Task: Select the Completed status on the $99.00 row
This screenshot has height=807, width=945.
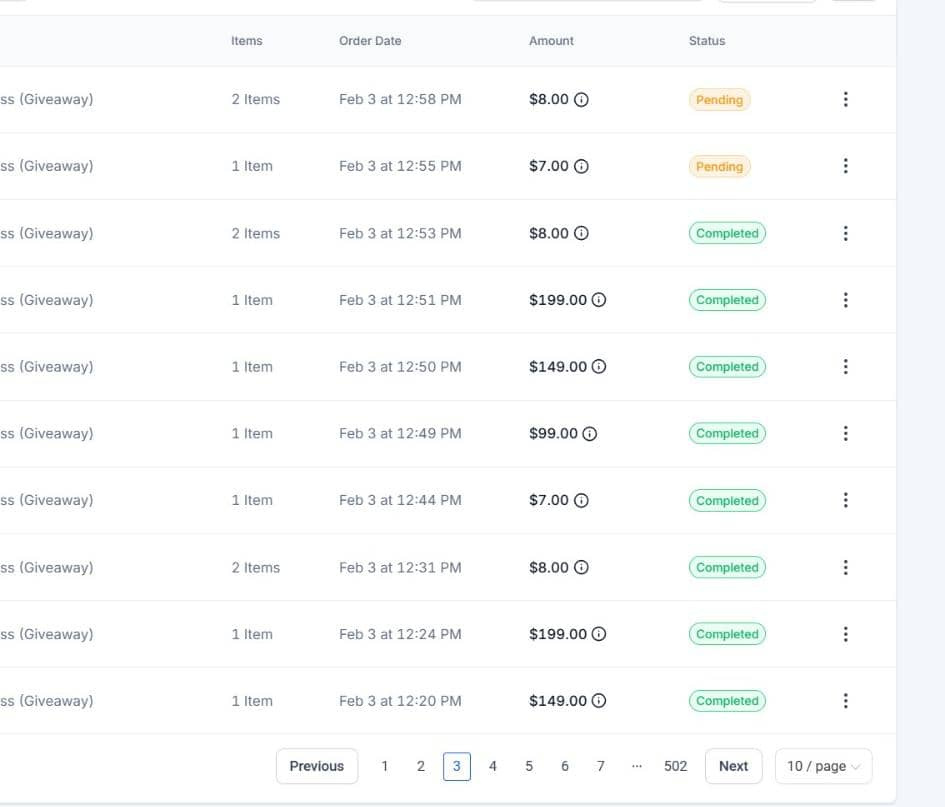Action: pyautogui.click(x=727, y=433)
